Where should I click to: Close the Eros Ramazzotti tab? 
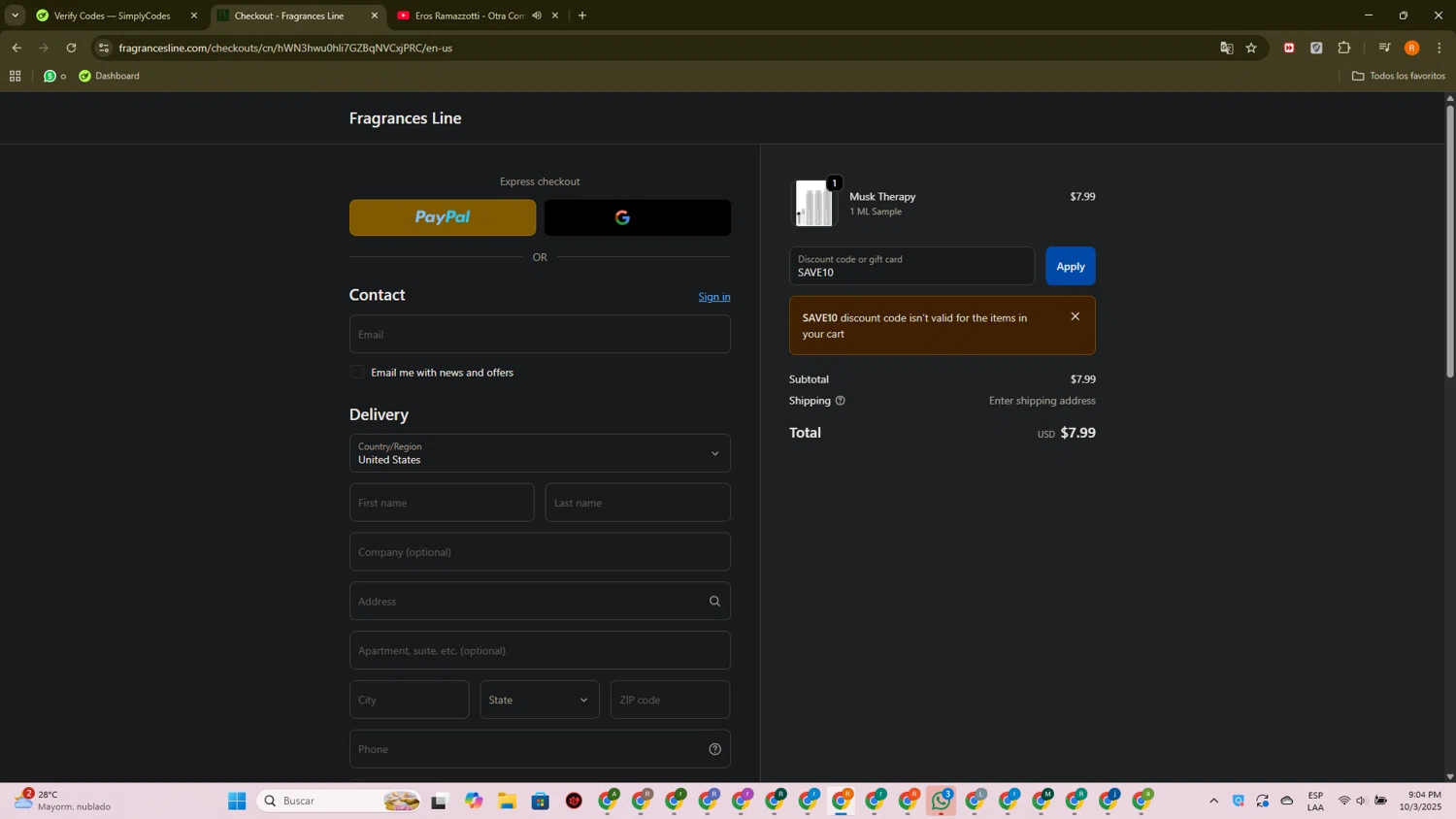[x=555, y=16]
